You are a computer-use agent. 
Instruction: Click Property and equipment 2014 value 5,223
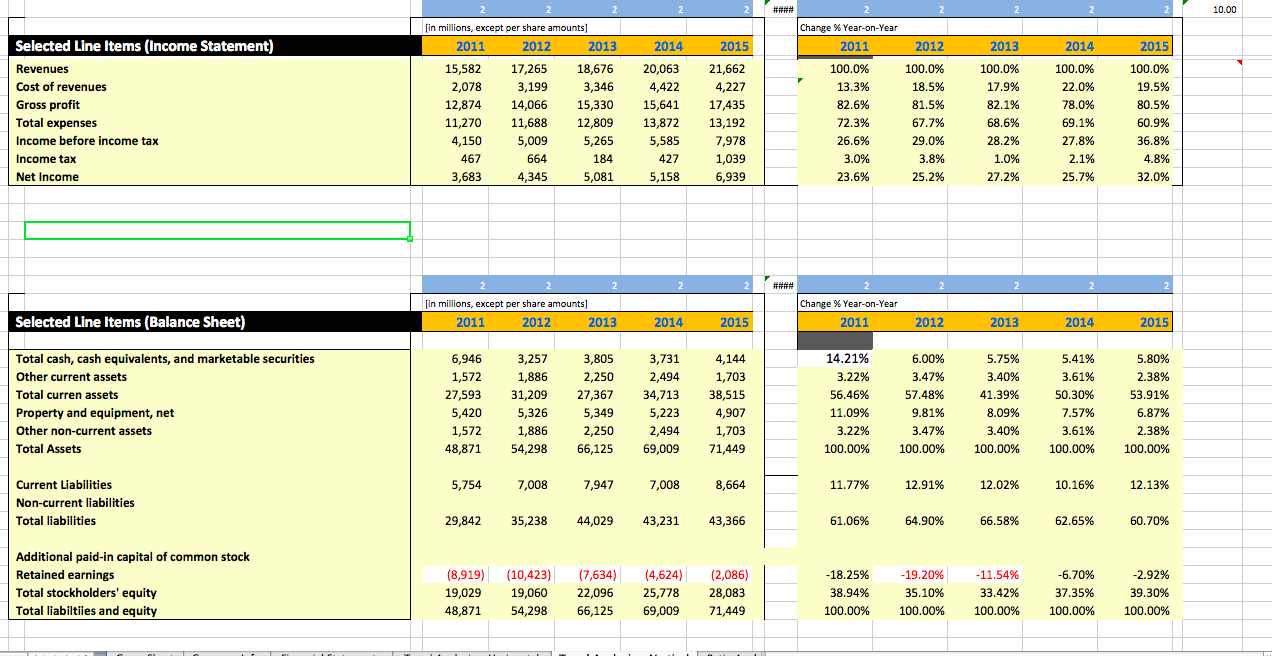666,413
